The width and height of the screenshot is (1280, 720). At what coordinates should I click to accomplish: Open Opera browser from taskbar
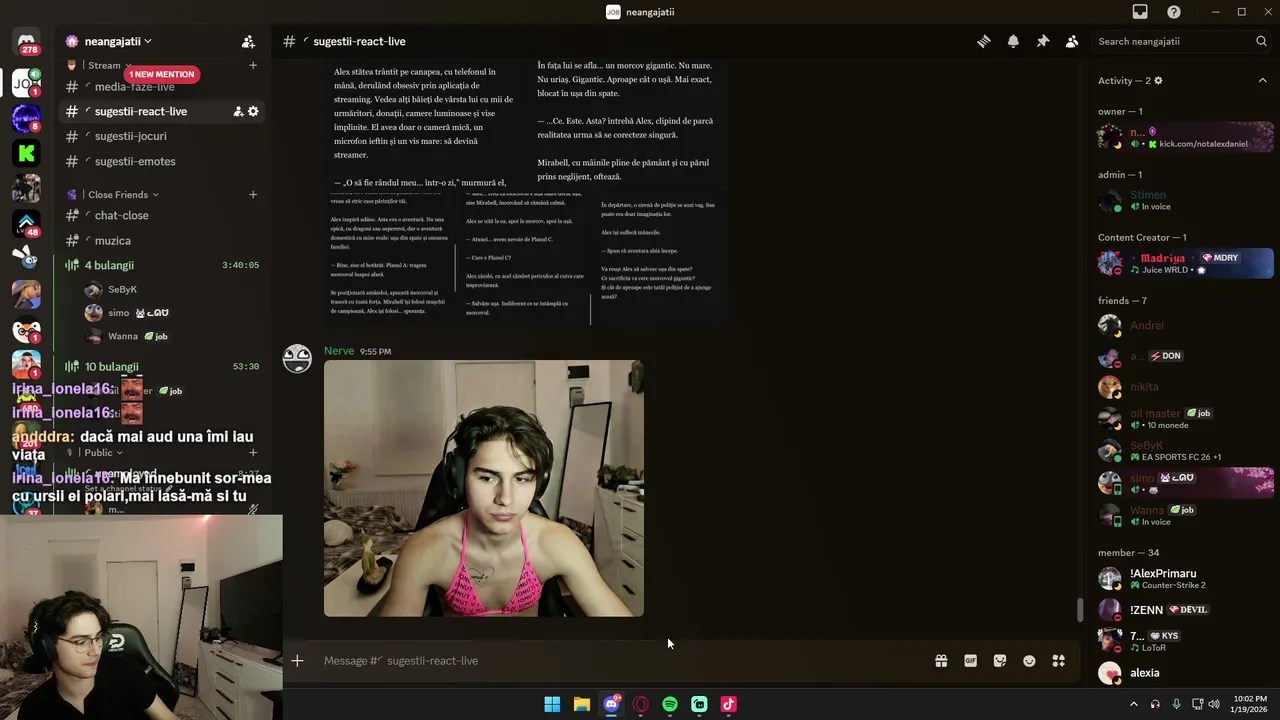tap(640, 704)
